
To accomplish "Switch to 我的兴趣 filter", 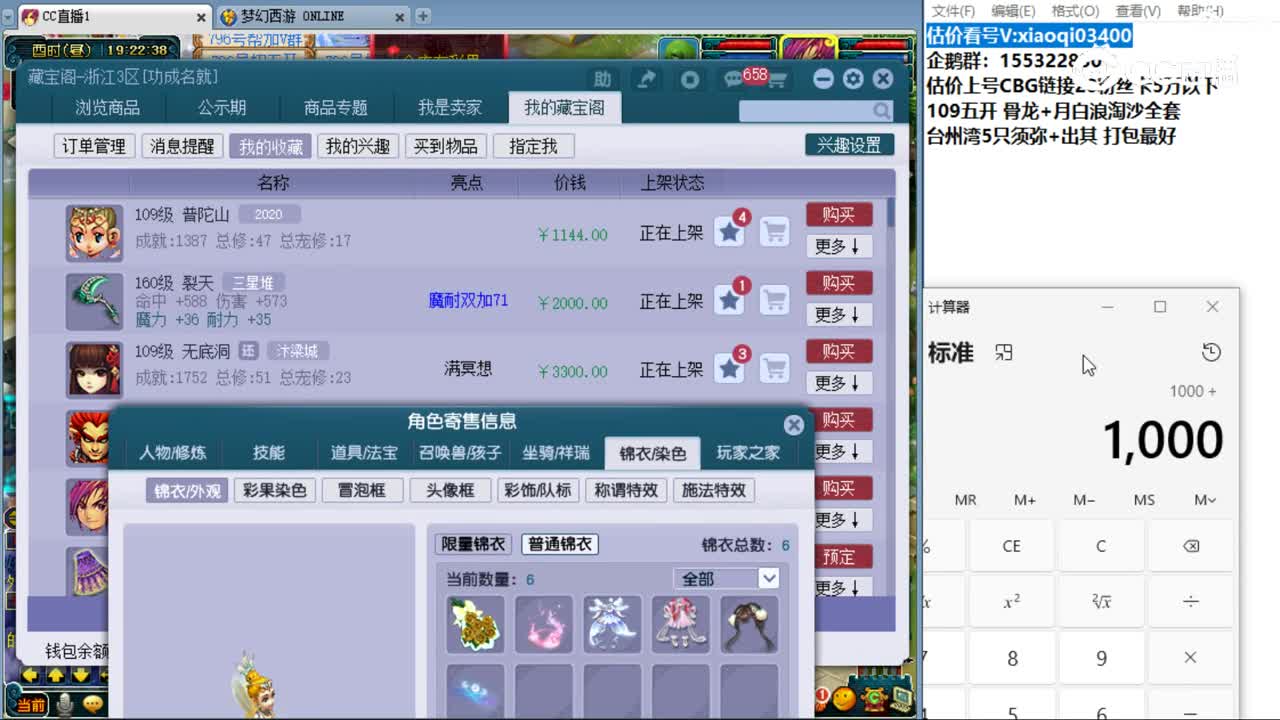I will tap(358, 146).
